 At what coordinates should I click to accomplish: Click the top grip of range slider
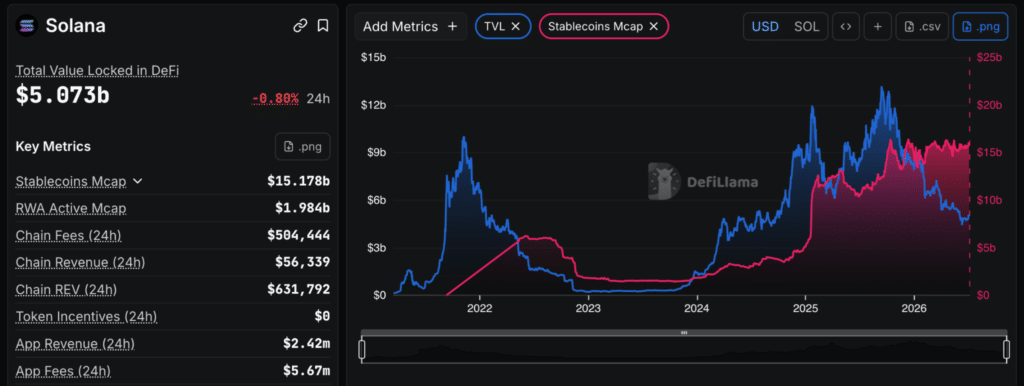point(684,332)
